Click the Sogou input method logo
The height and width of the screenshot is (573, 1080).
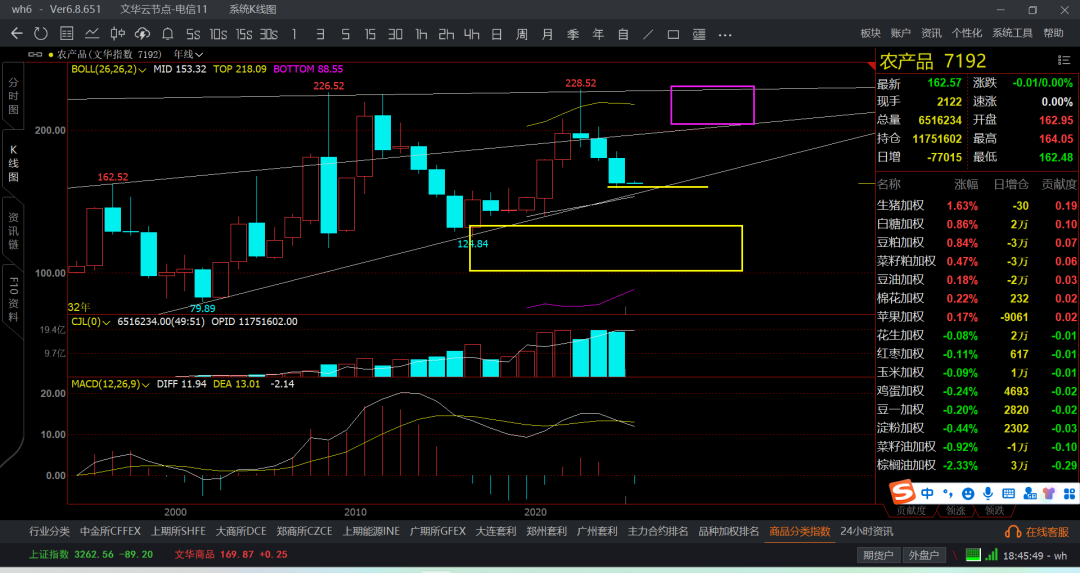click(x=902, y=492)
